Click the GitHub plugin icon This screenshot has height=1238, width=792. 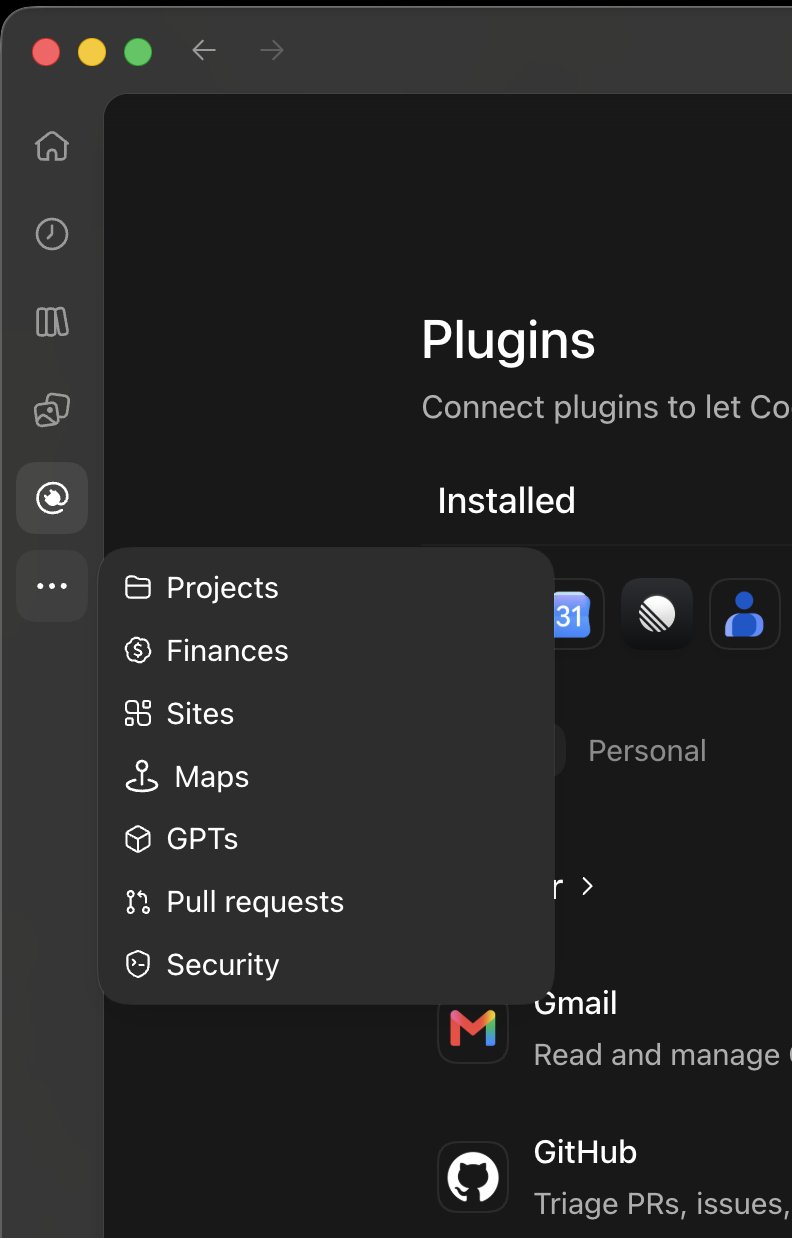pos(473,1177)
